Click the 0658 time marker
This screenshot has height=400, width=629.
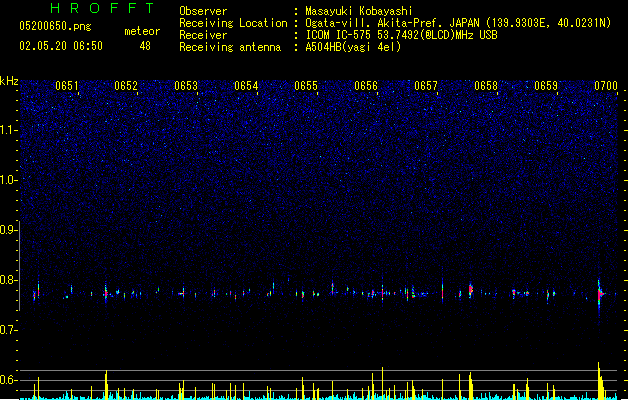coord(486,86)
